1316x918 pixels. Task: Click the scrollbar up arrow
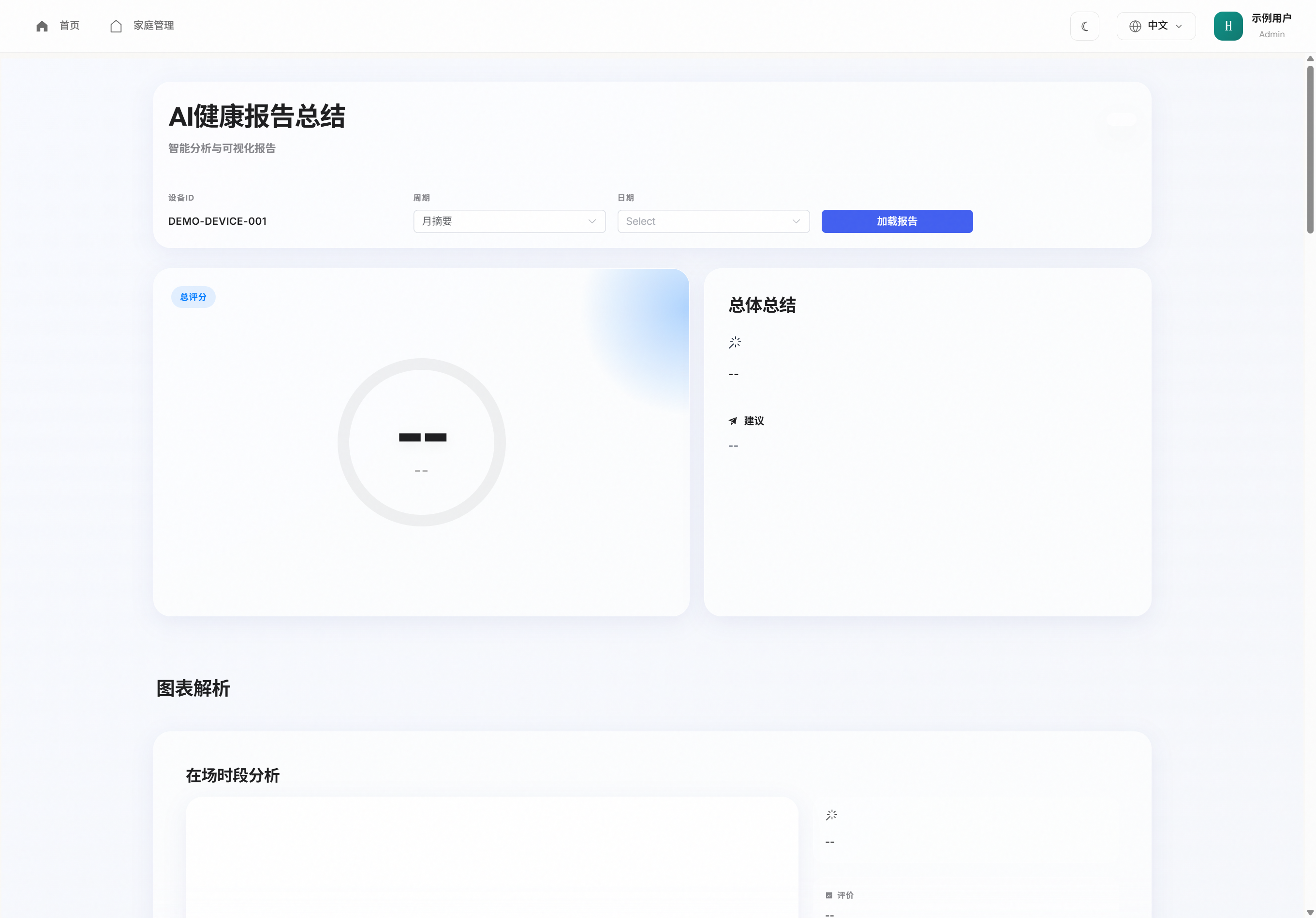(x=1310, y=58)
